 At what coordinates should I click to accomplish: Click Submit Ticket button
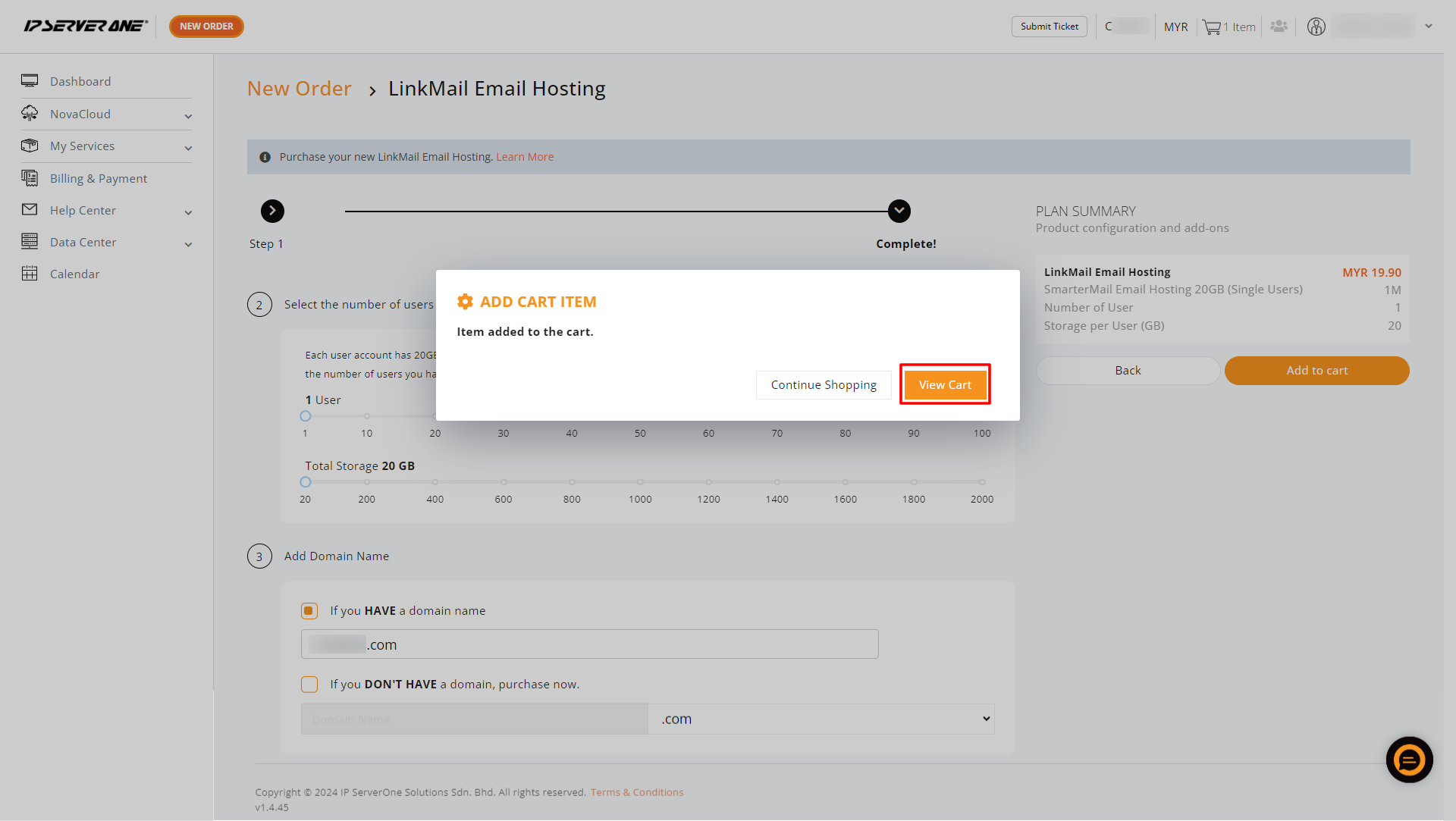[x=1049, y=27]
